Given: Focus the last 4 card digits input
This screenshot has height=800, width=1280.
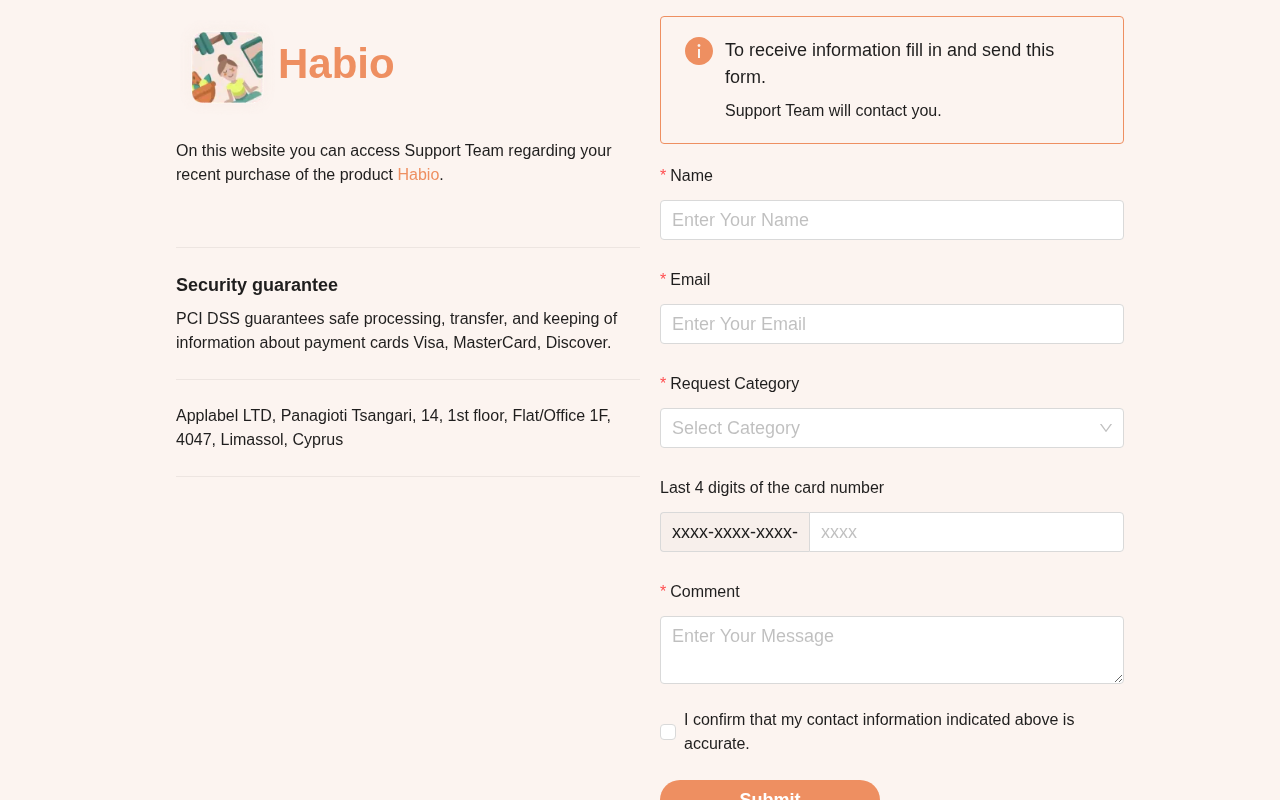Looking at the screenshot, I should pos(965,532).
